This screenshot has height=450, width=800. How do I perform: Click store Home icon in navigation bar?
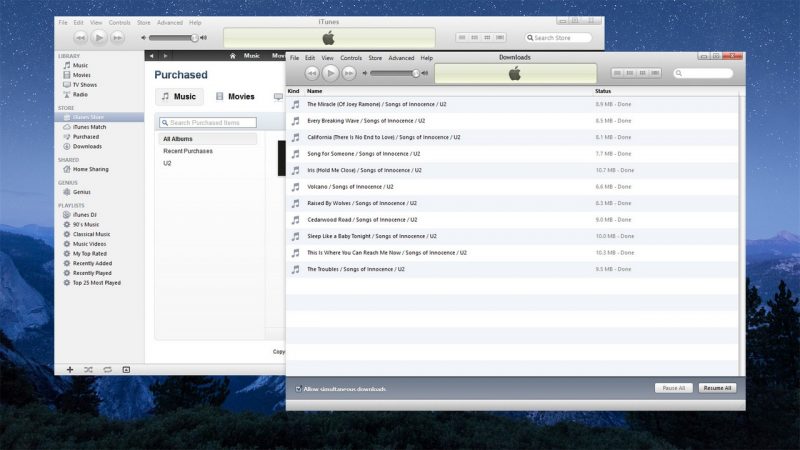[233, 56]
